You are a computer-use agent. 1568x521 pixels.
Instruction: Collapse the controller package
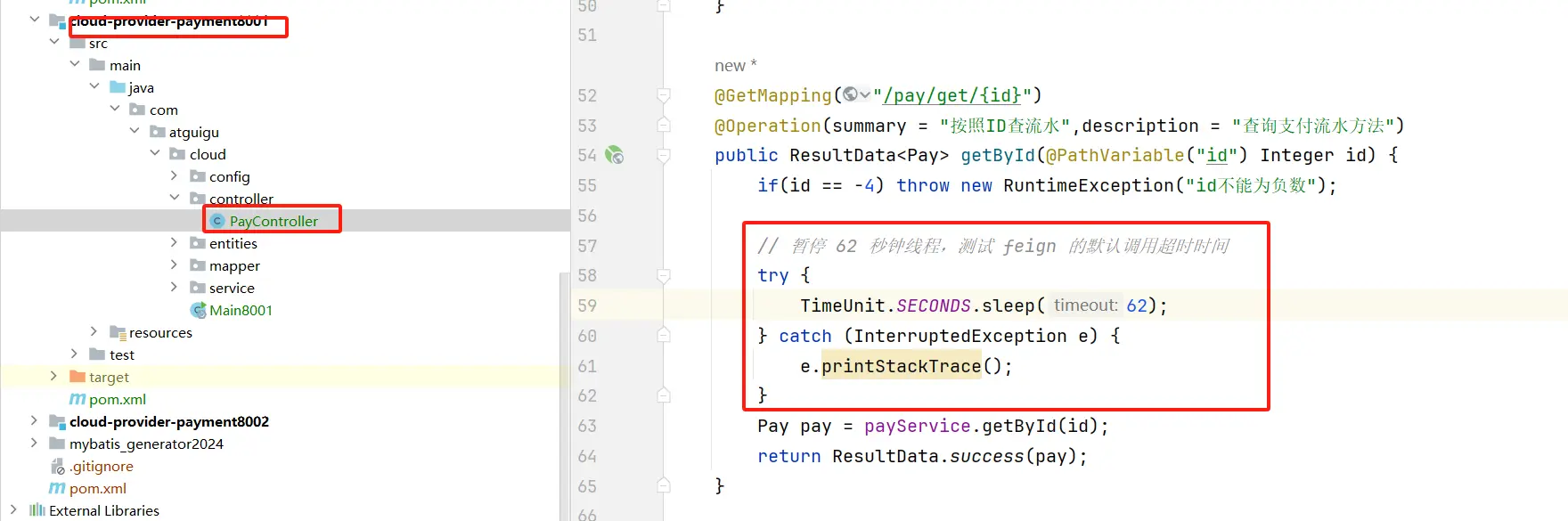click(175, 198)
